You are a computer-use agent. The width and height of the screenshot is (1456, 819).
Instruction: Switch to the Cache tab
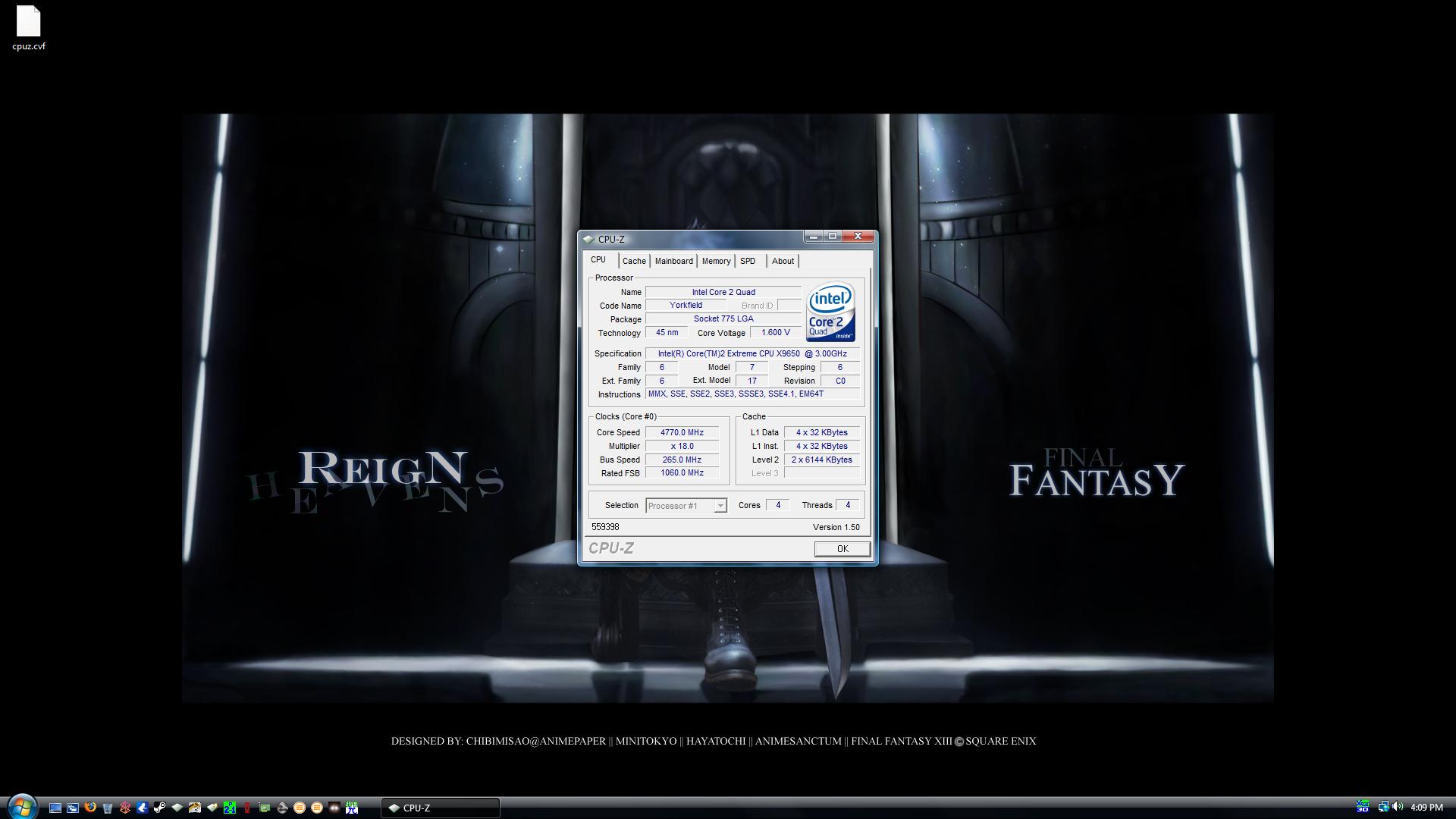[x=634, y=261]
